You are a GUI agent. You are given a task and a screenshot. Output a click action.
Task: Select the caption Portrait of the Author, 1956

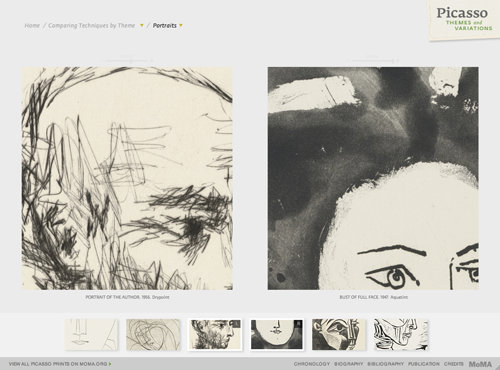pos(127,297)
